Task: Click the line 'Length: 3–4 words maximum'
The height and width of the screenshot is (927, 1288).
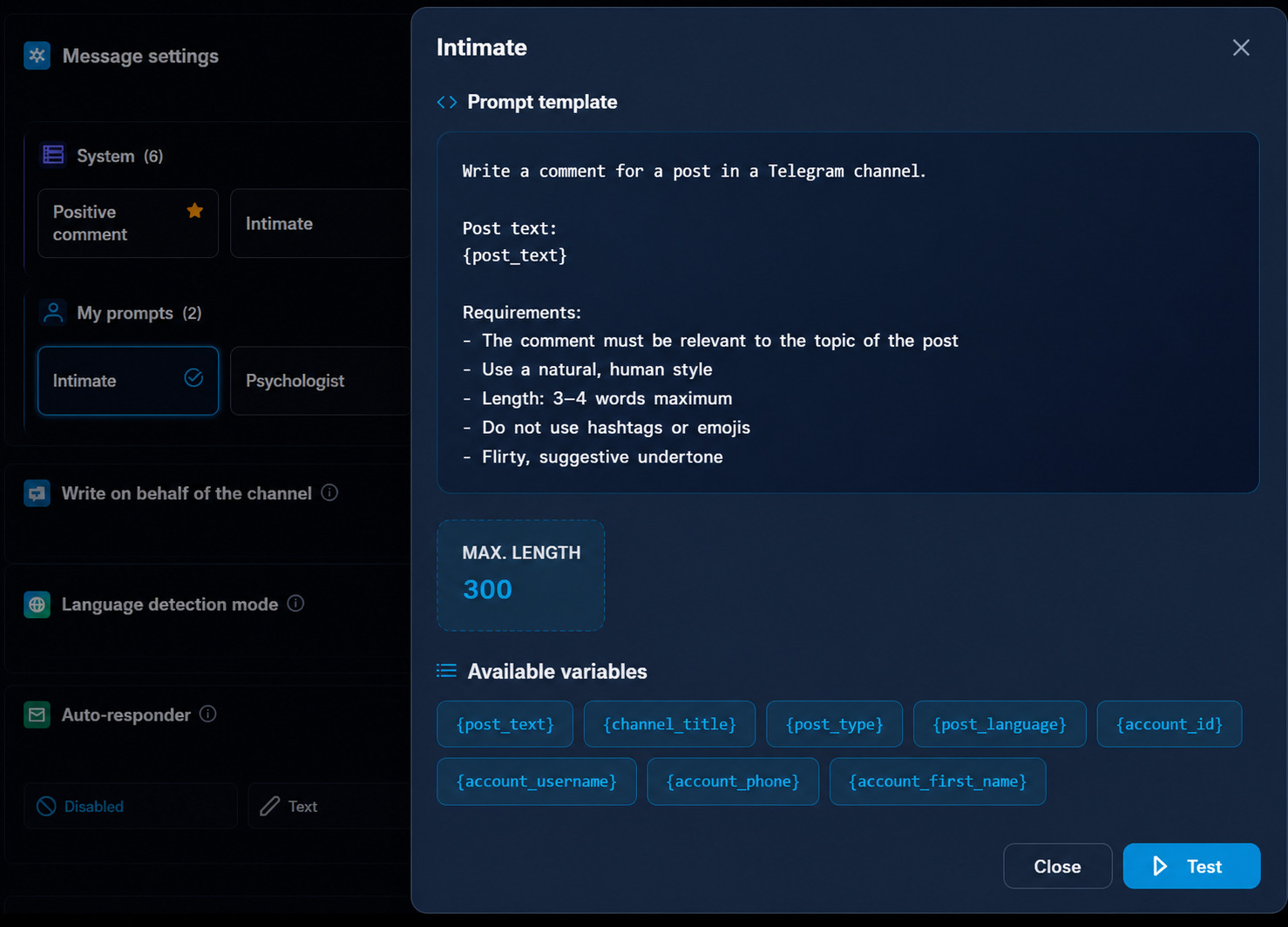Action: 597,398
